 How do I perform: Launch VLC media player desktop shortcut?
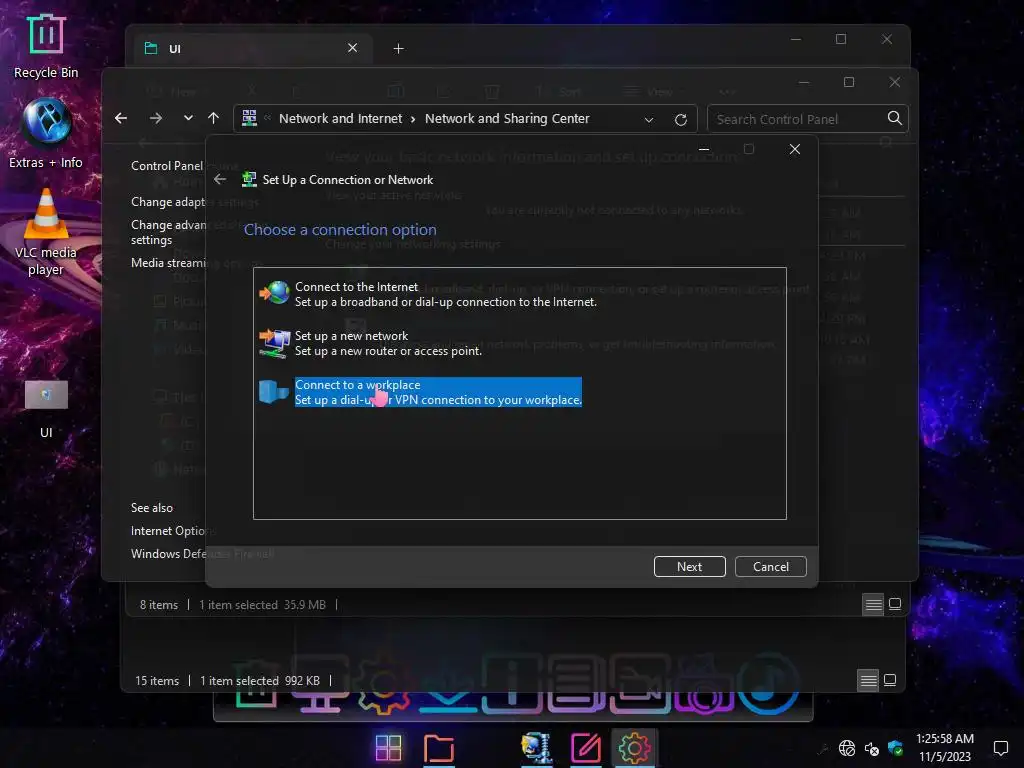tap(46, 232)
